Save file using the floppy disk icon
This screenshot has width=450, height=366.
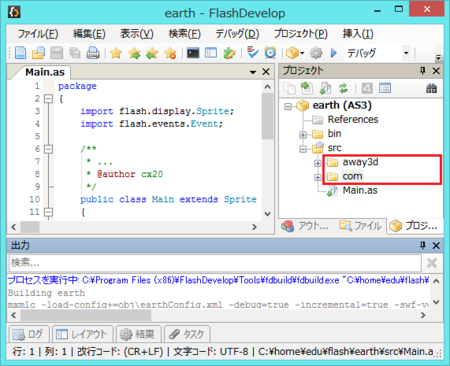pos(57,53)
